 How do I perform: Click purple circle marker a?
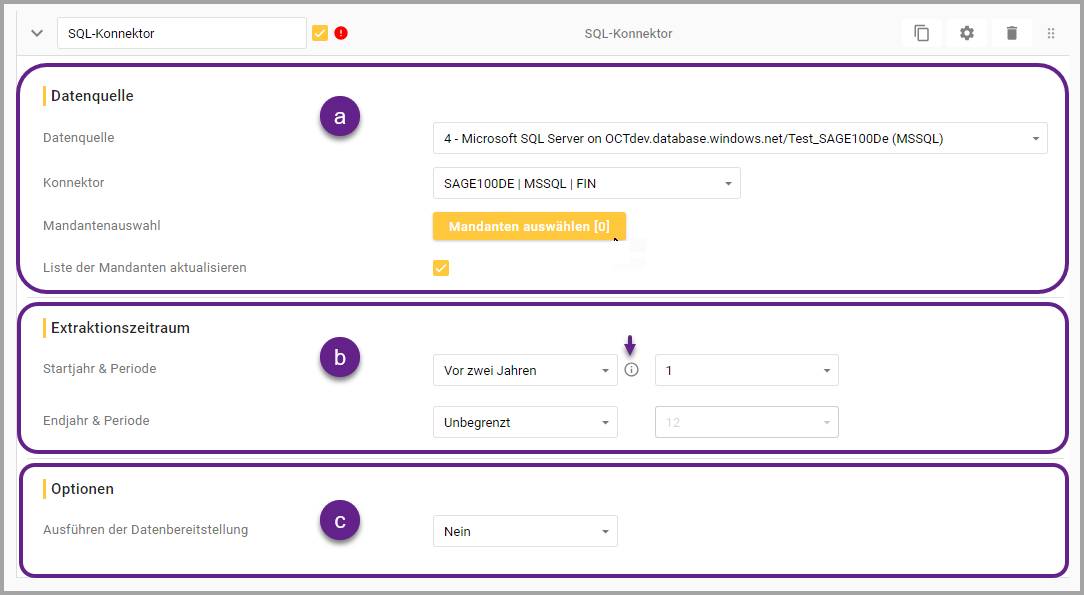tap(340, 117)
